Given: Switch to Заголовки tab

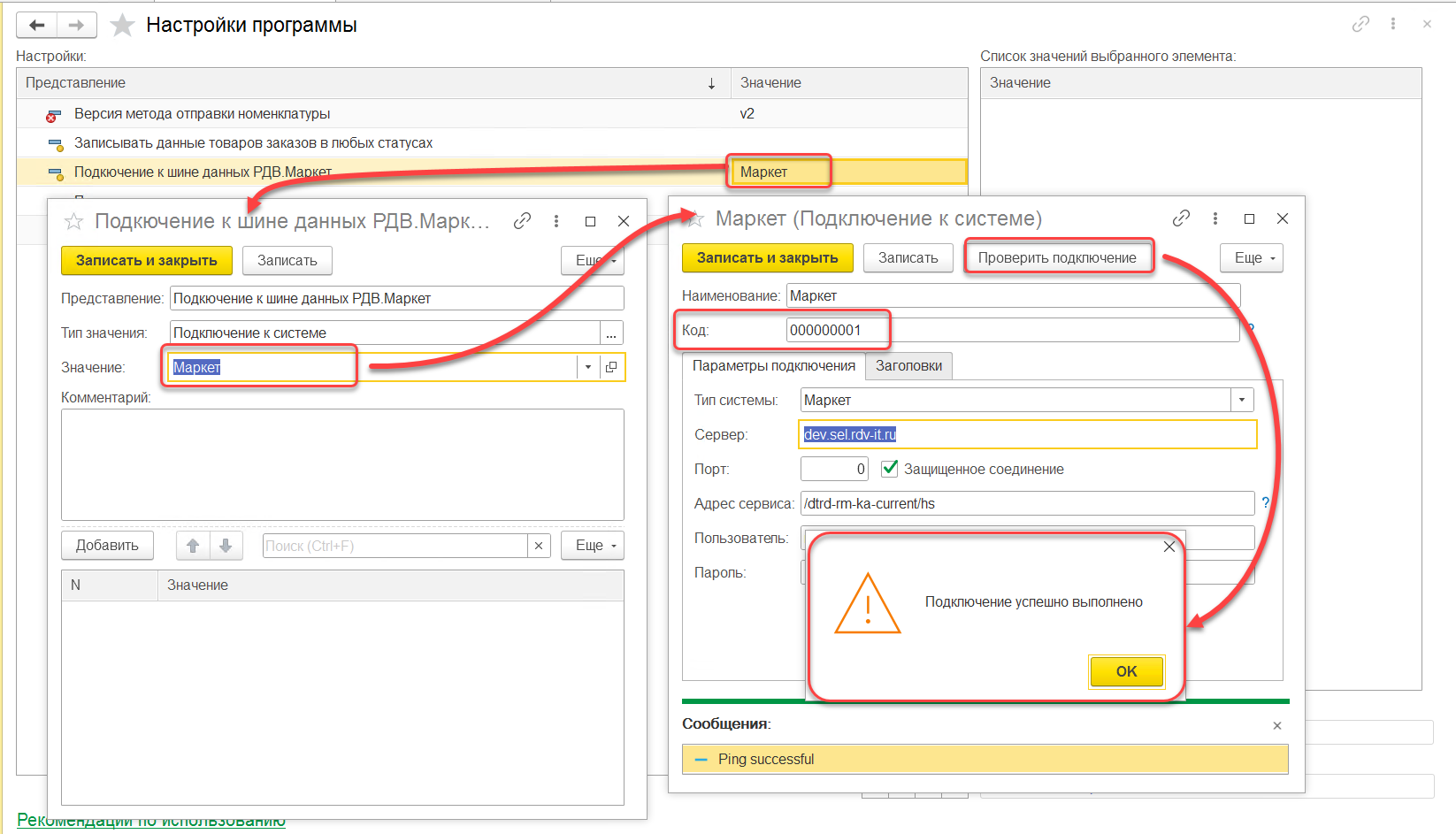Looking at the screenshot, I should (908, 366).
